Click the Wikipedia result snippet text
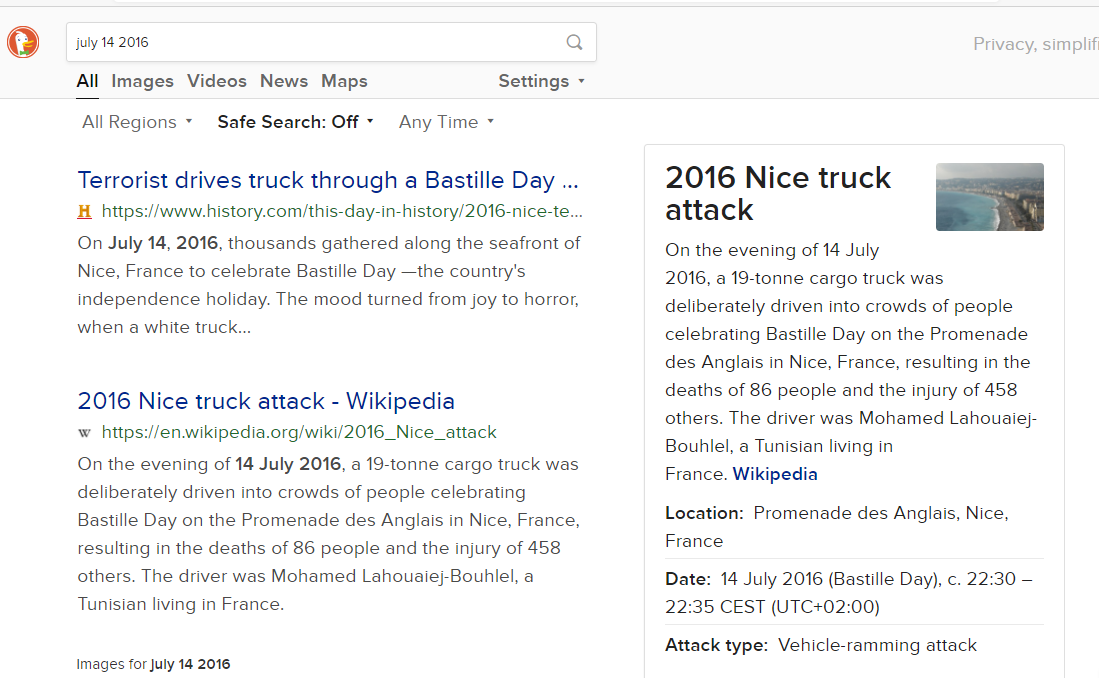Image resolution: width=1099 pixels, height=678 pixels. 329,534
